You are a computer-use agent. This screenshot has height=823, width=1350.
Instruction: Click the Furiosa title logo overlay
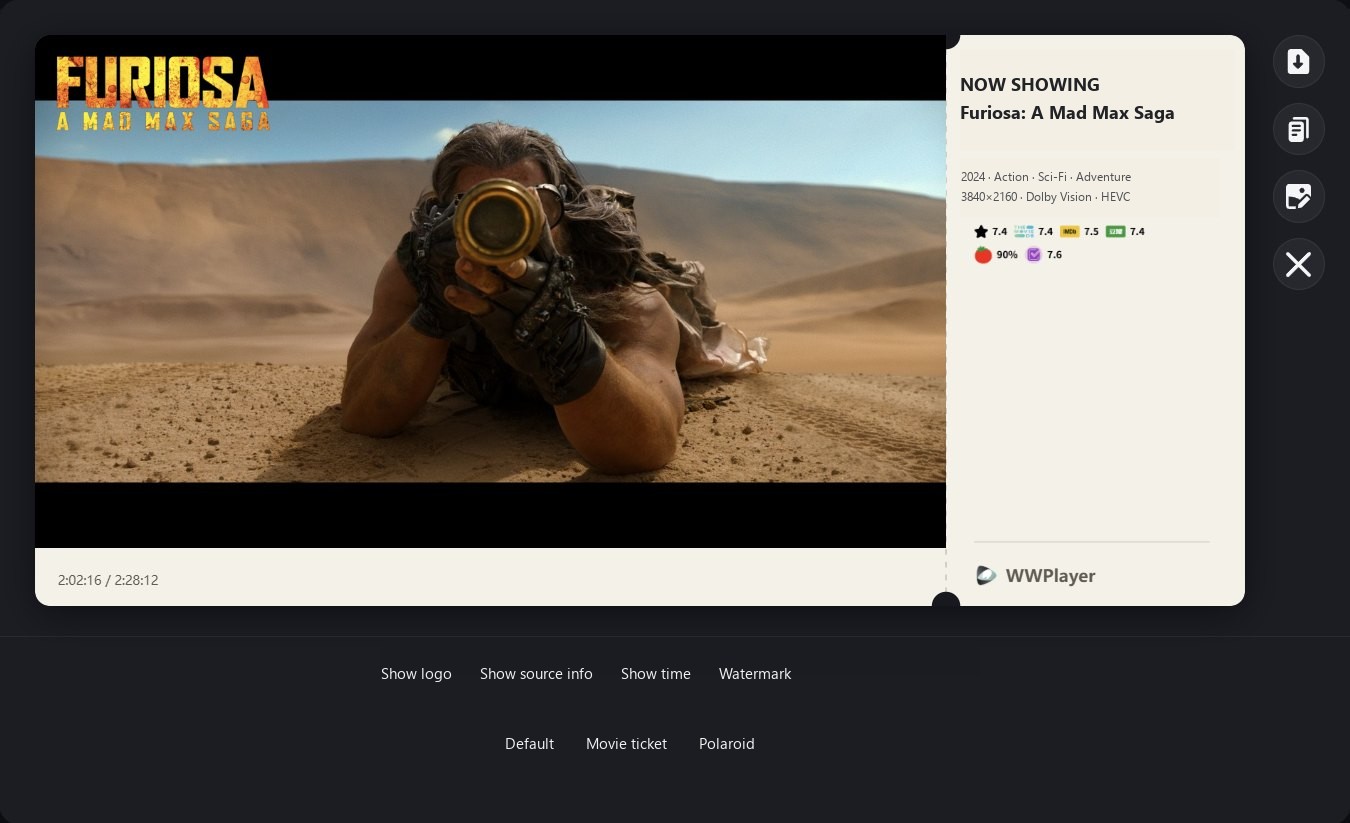(163, 93)
